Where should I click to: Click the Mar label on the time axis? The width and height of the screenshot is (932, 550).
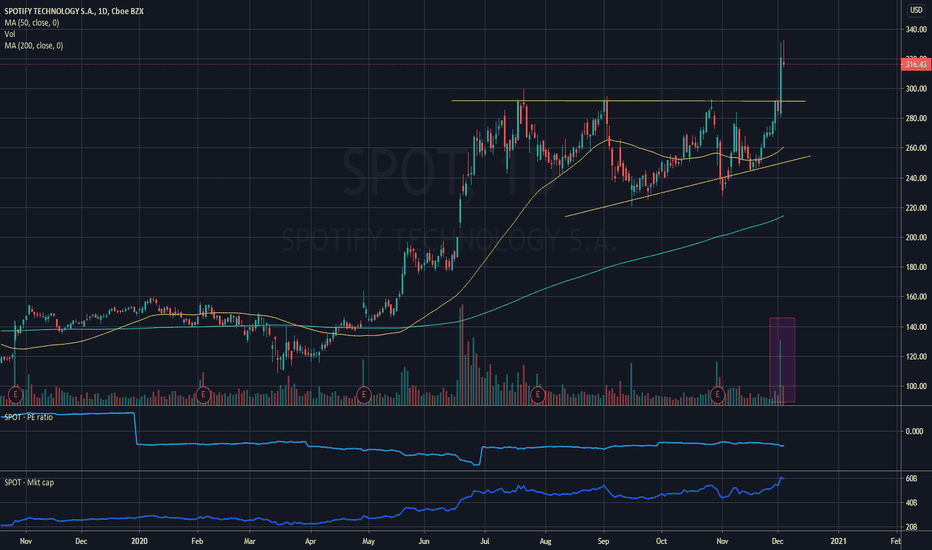(250, 541)
